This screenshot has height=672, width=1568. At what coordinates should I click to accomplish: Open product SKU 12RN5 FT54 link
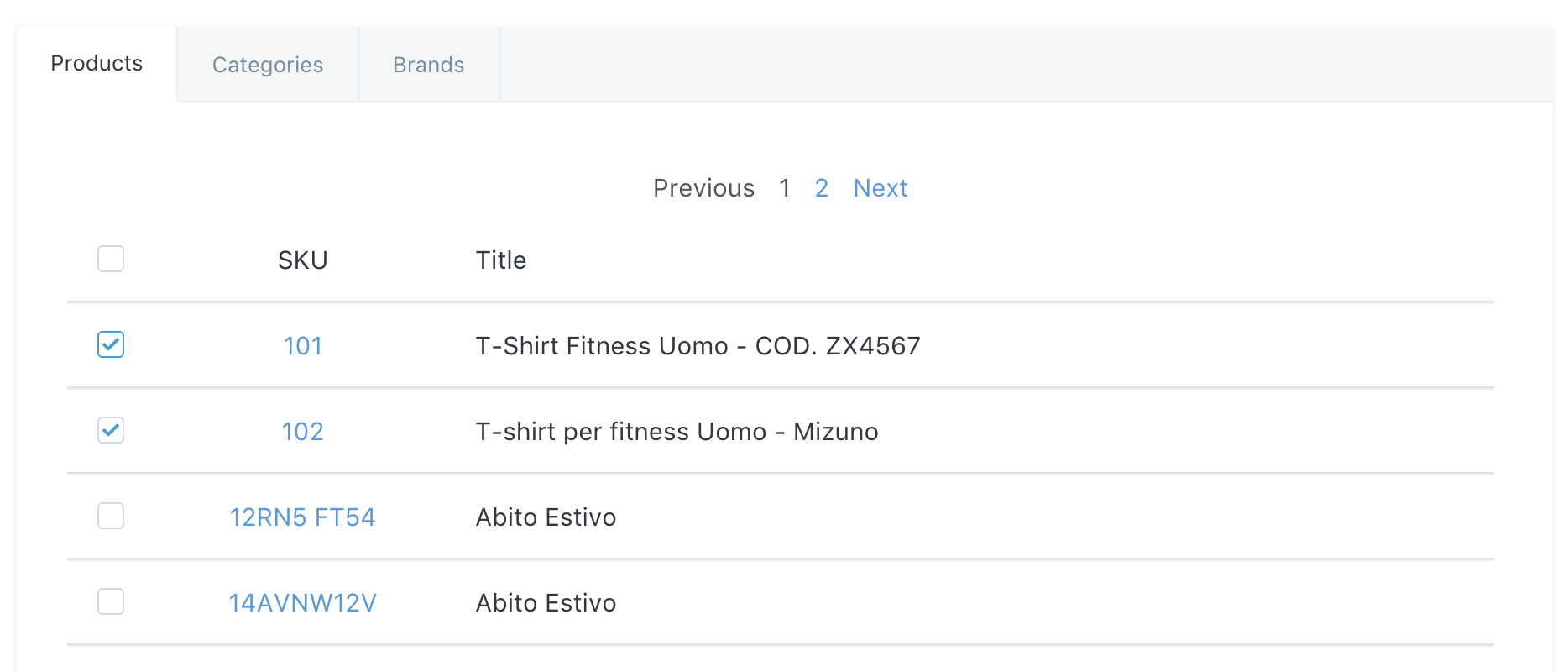302,517
